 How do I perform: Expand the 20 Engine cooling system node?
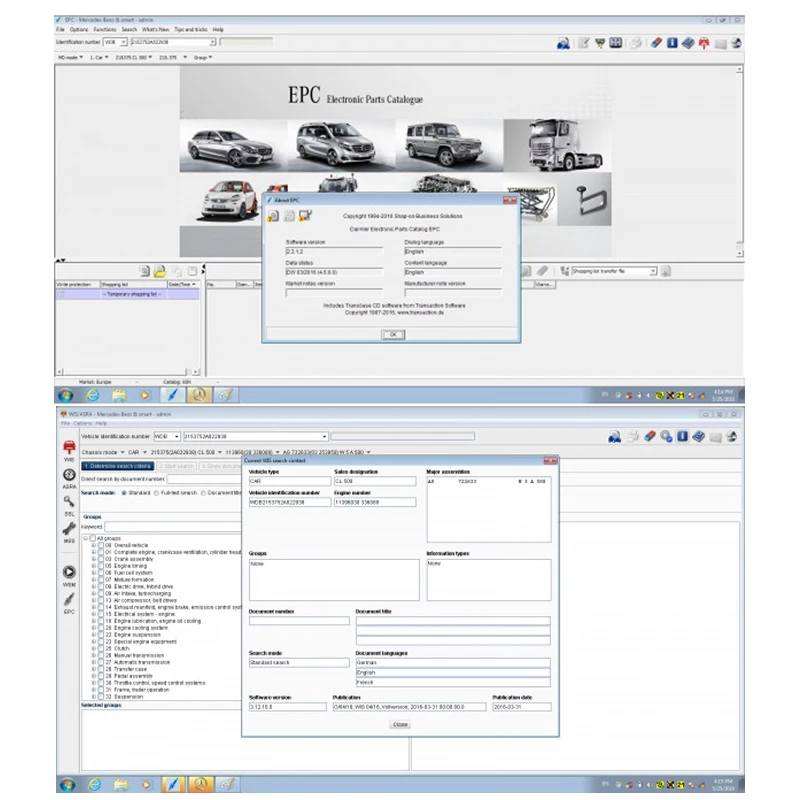tap(94, 628)
